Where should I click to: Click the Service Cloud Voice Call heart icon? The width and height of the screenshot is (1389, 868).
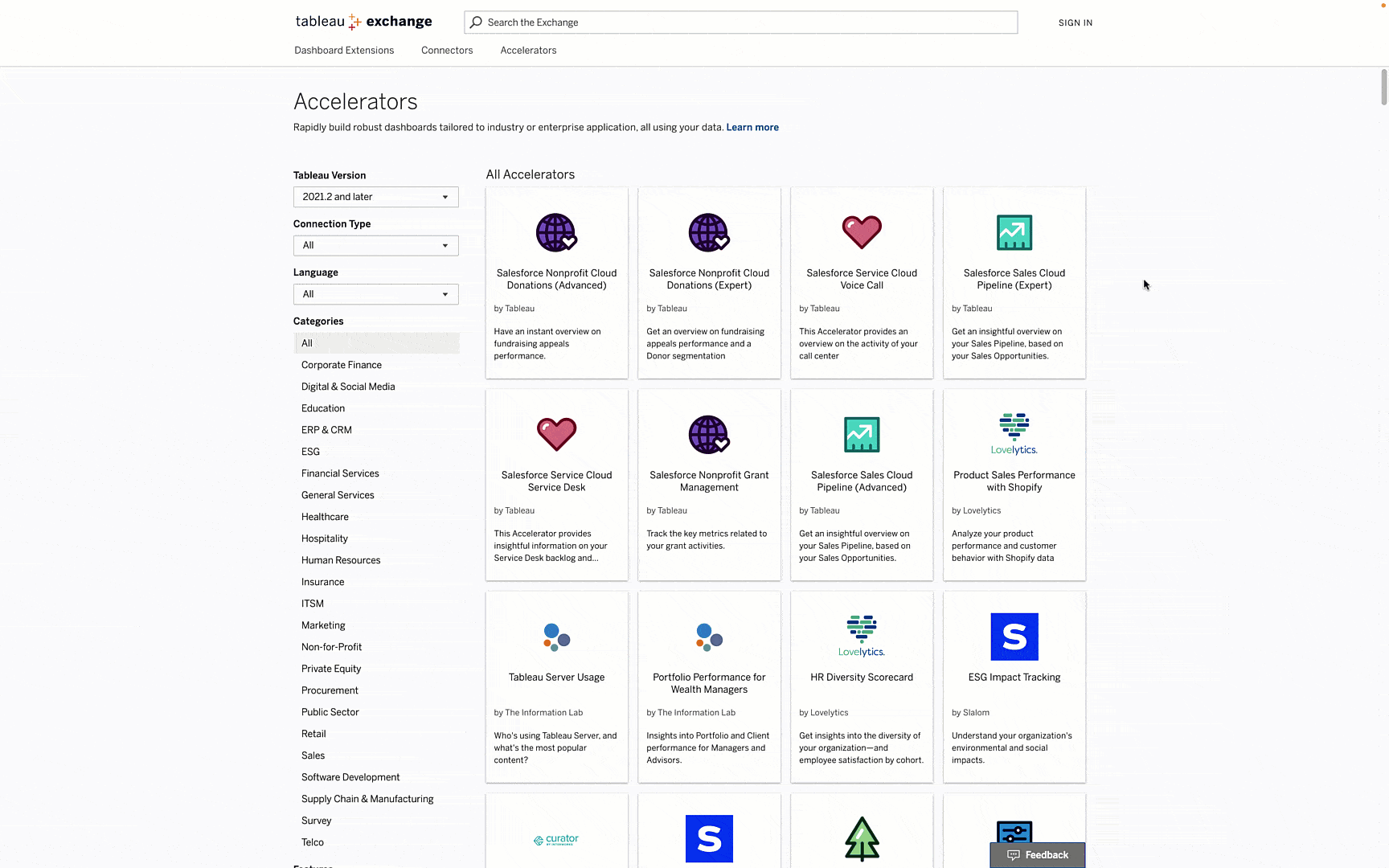coord(862,233)
